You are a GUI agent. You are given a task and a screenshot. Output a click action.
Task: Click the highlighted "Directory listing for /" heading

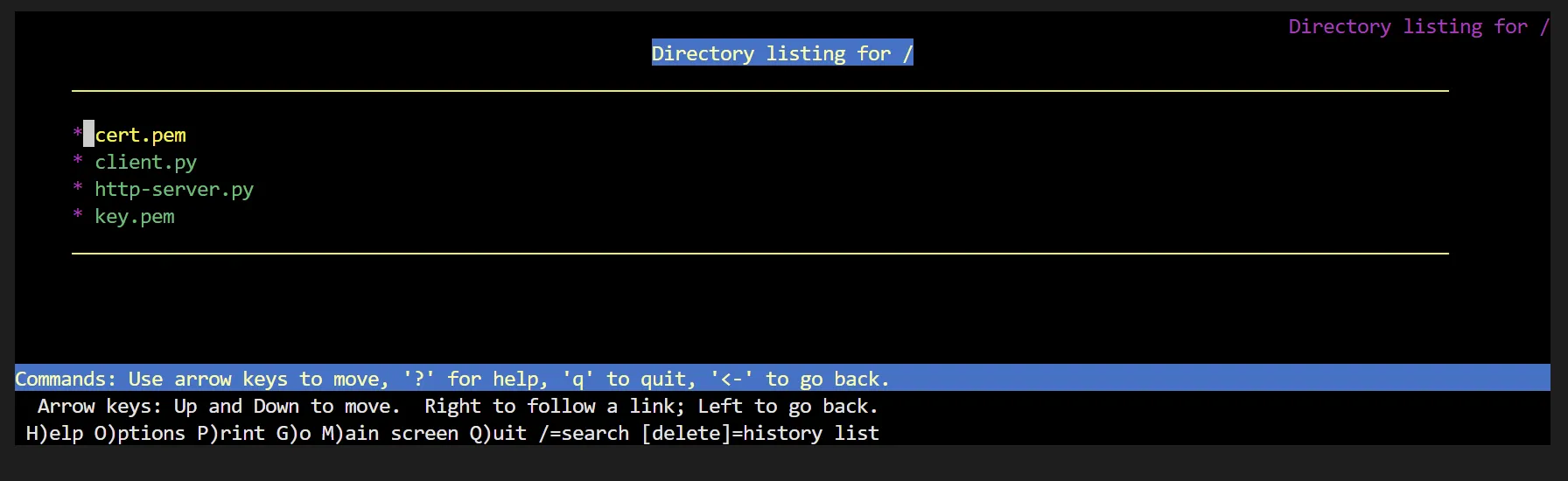782,53
